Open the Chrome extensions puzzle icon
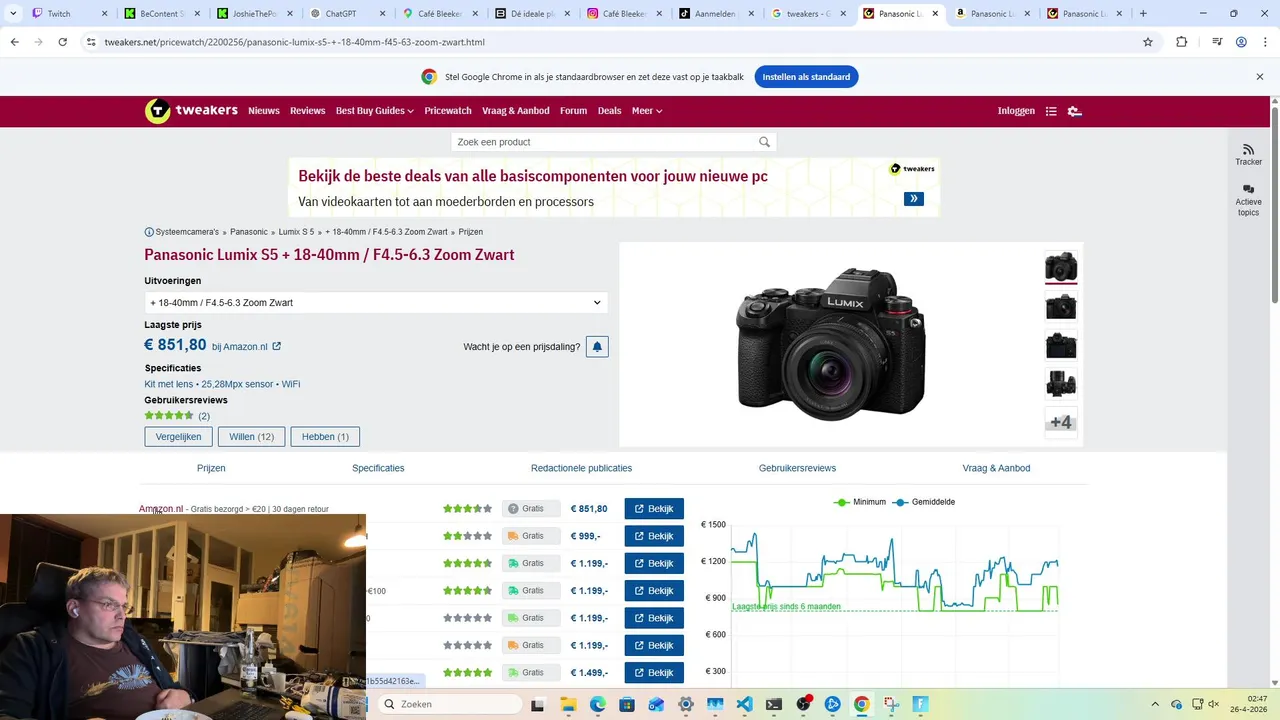Screen dimensions: 1280x720 click(1181, 42)
